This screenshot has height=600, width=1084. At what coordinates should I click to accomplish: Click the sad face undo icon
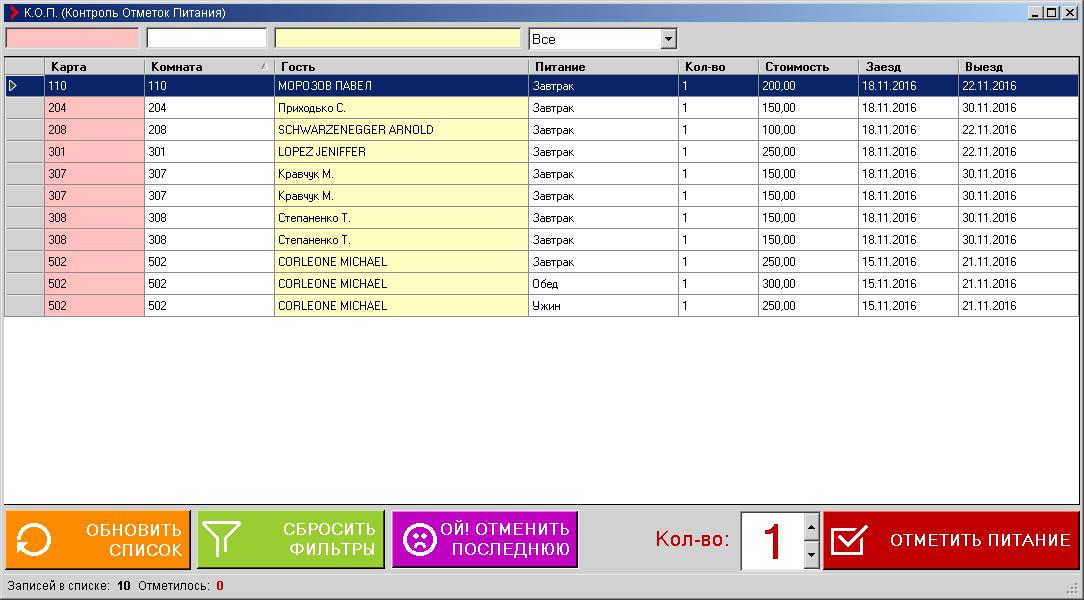pyautogui.click(x=419, y=539)
